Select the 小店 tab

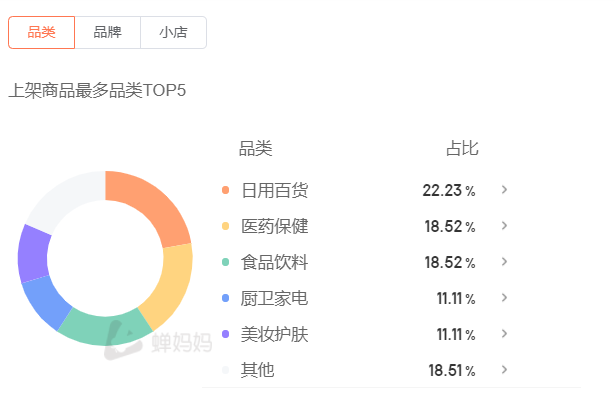tap(173, 32)
